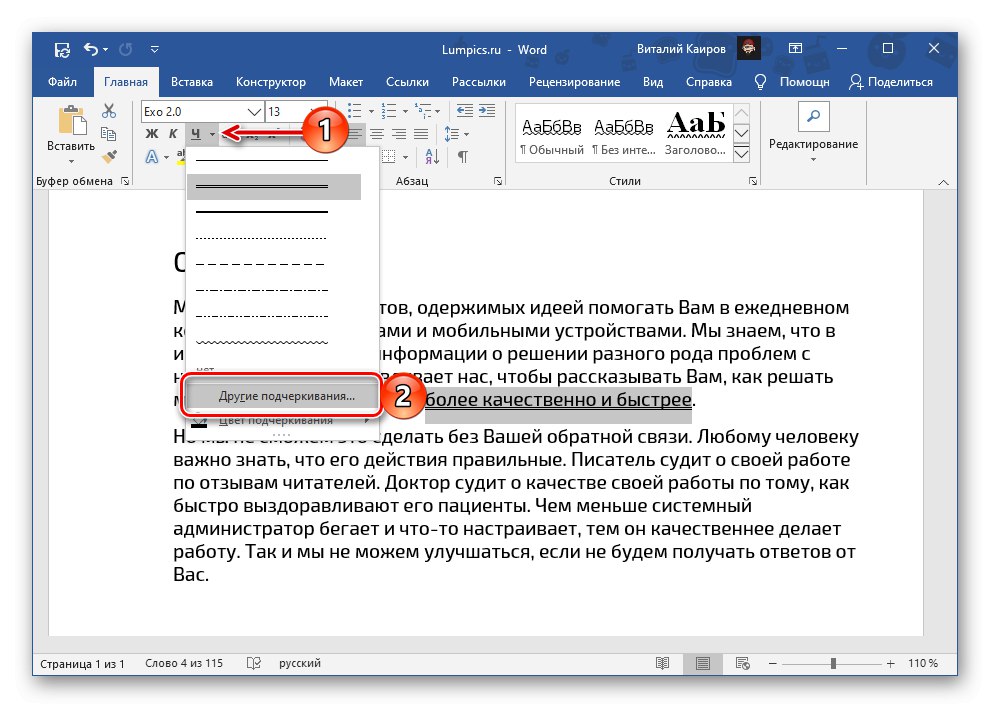Screen dimensions: 990x708
Task: Click the Поделиться button
Action: click(902, 82)
